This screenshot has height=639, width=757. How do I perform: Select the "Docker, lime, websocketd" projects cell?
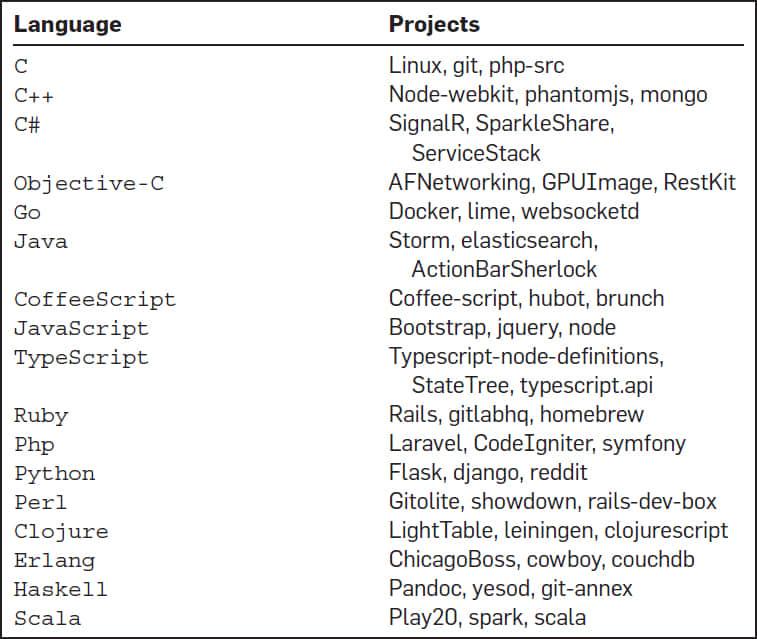tap(513, 212)
